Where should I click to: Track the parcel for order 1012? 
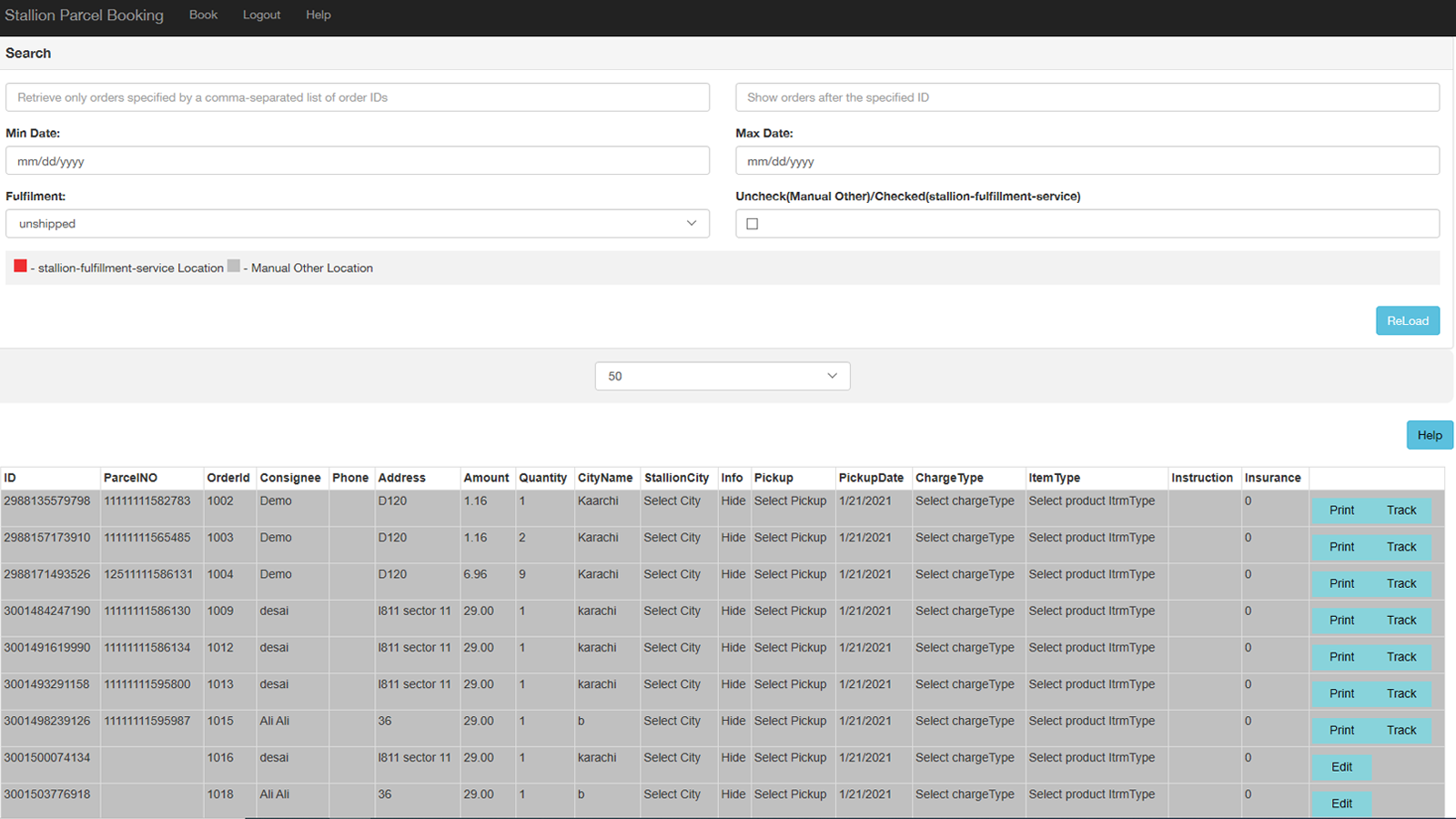click(x=1401, y=657)
